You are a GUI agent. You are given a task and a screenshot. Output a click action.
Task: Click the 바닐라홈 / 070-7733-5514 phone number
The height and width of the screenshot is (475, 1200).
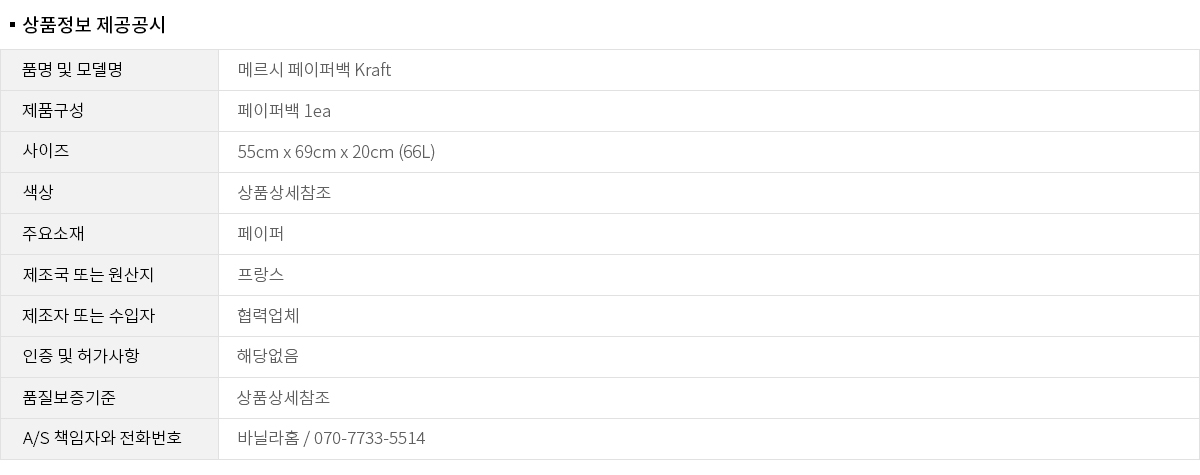[331, 439]
